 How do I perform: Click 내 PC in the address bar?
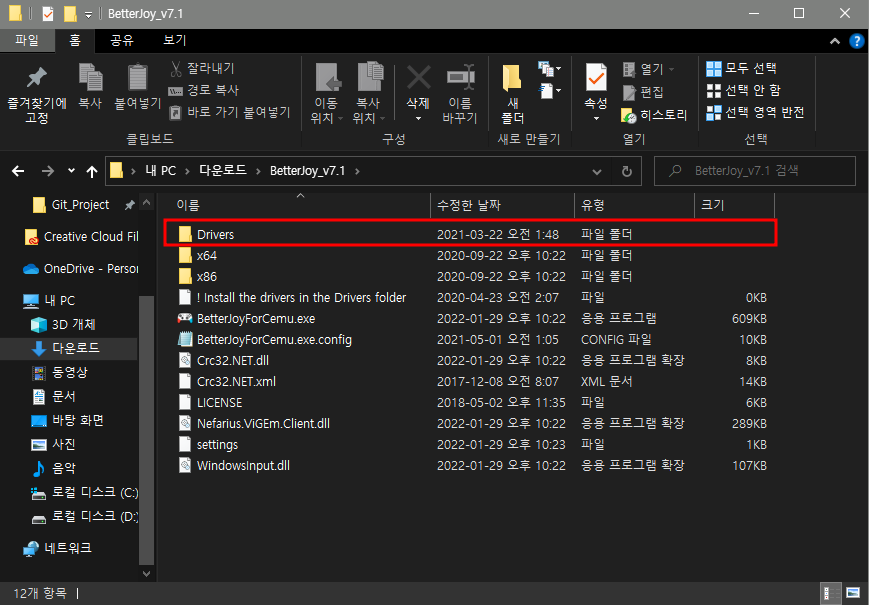pyautogui.click(x=160, y=171)
